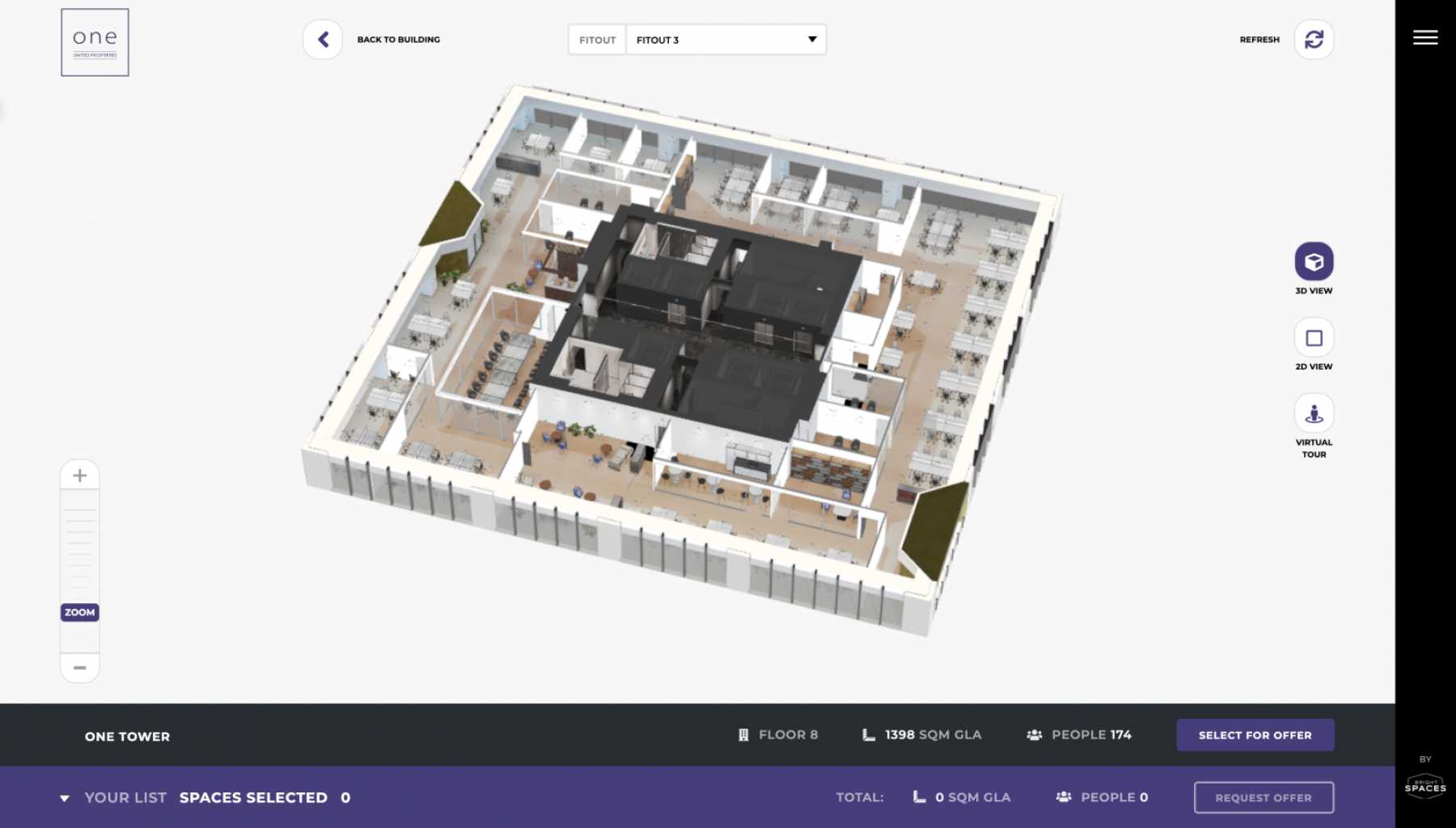Click the Refresh text label

pyautogui.click(x=1259, y=40)
